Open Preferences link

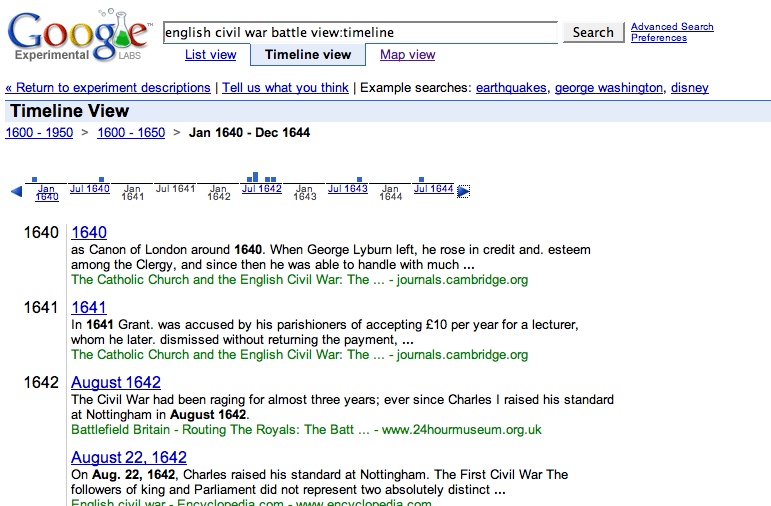pos(659,38)
